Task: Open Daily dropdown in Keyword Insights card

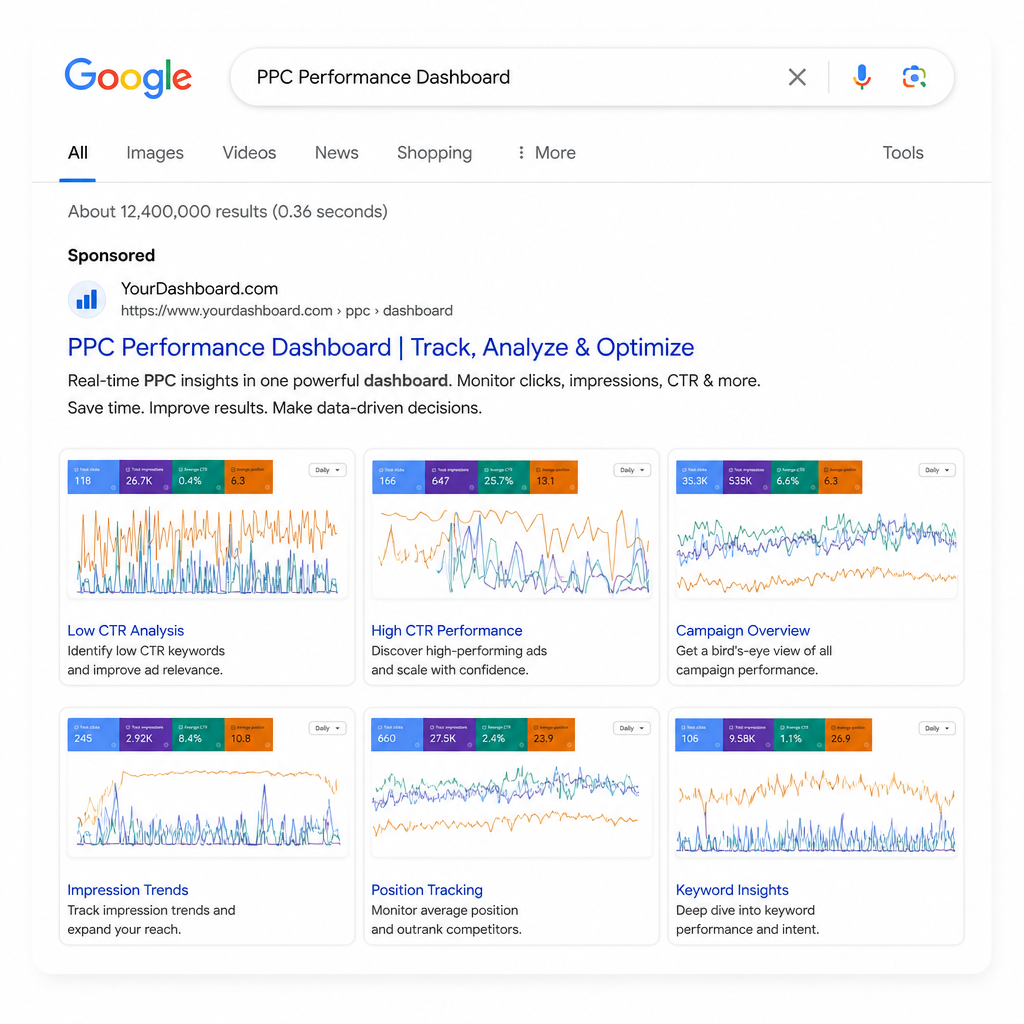Action: 937,728
